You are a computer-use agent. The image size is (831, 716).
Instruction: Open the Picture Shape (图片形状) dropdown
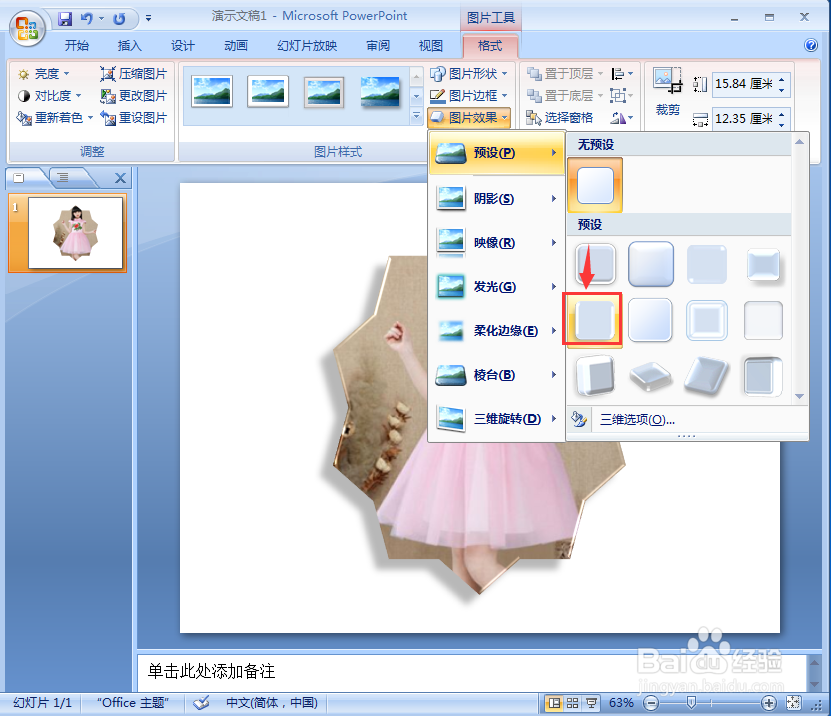[x=468, y=74]
